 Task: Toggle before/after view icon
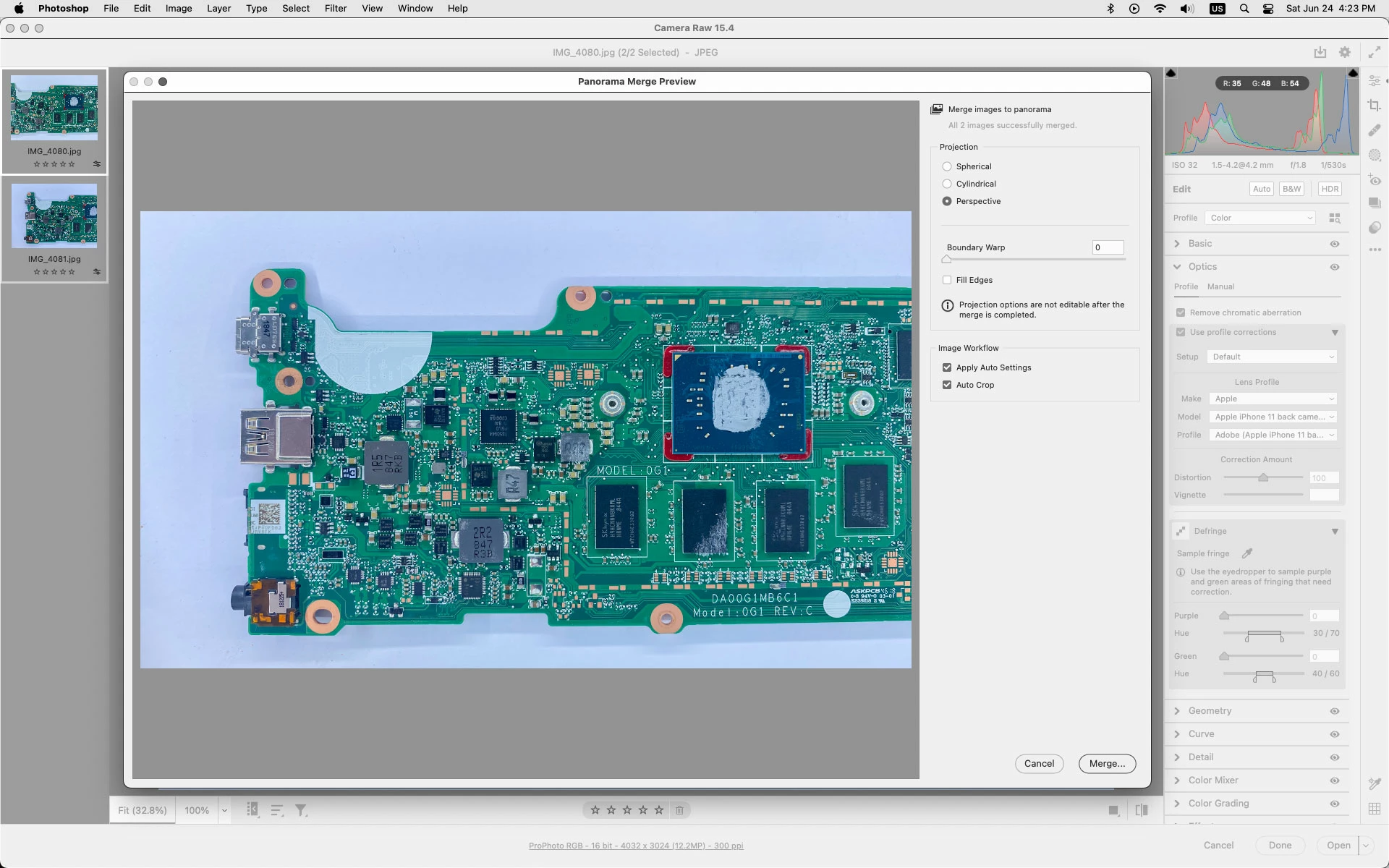coord(1142,810)
